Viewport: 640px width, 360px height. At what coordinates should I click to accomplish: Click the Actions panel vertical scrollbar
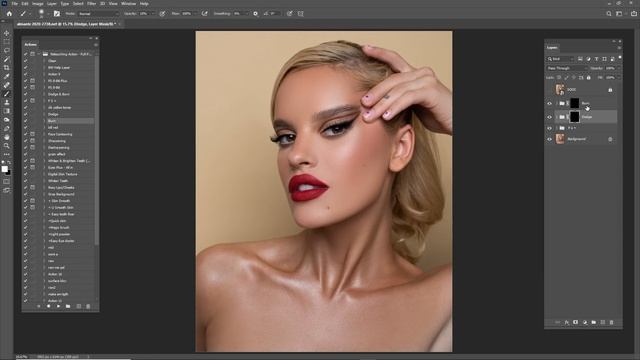(97, 150)
